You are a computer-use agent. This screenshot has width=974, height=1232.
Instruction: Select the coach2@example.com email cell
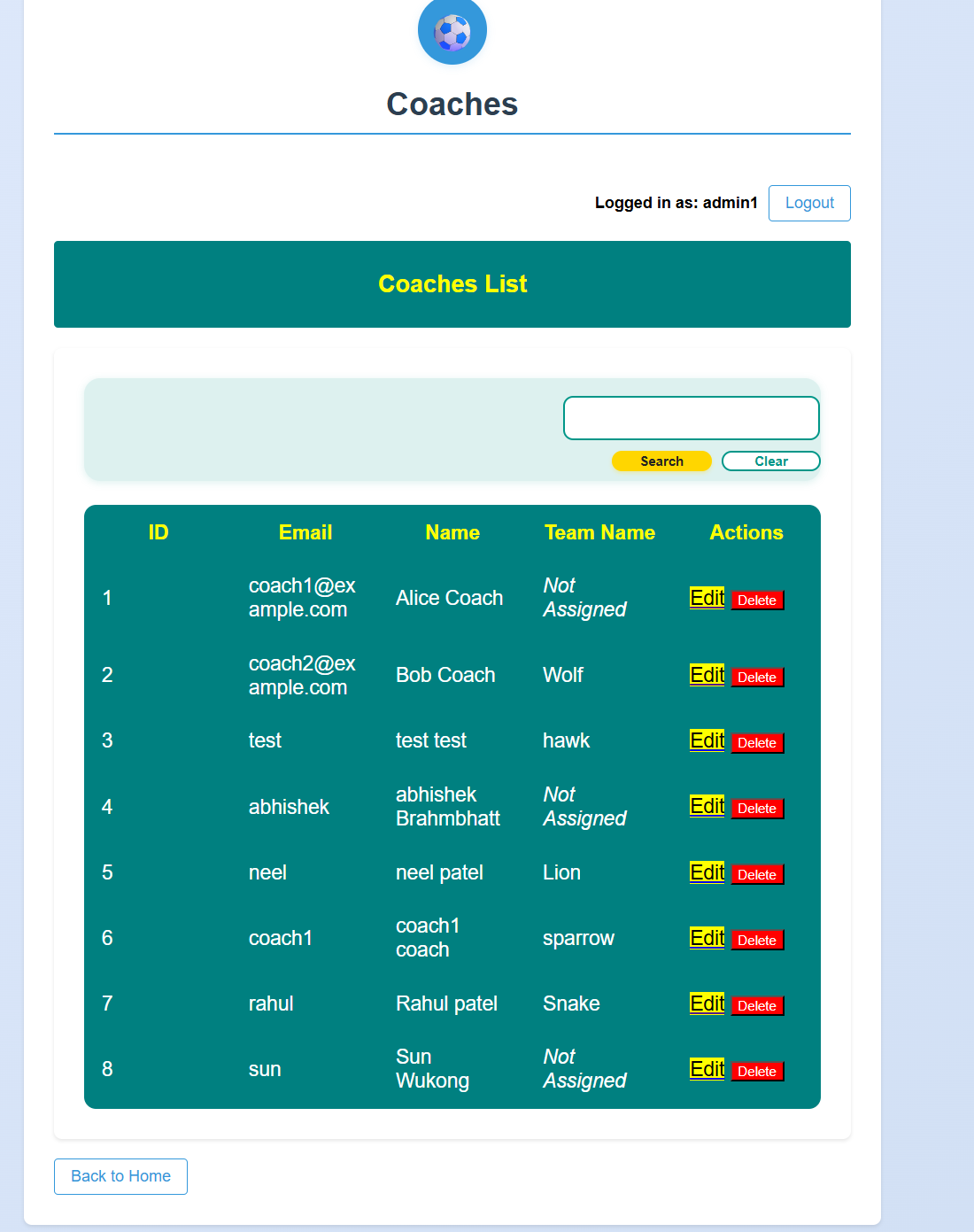pyautogui.click(x=302, y=675)
